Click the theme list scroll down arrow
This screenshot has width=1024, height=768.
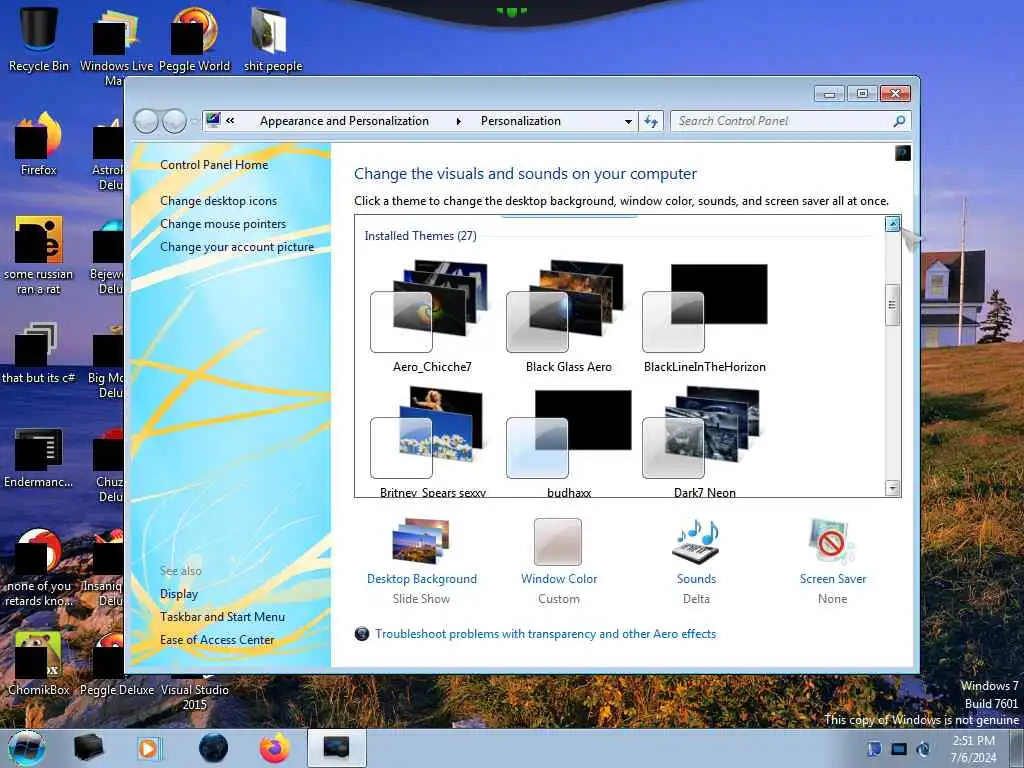point(892,488)
